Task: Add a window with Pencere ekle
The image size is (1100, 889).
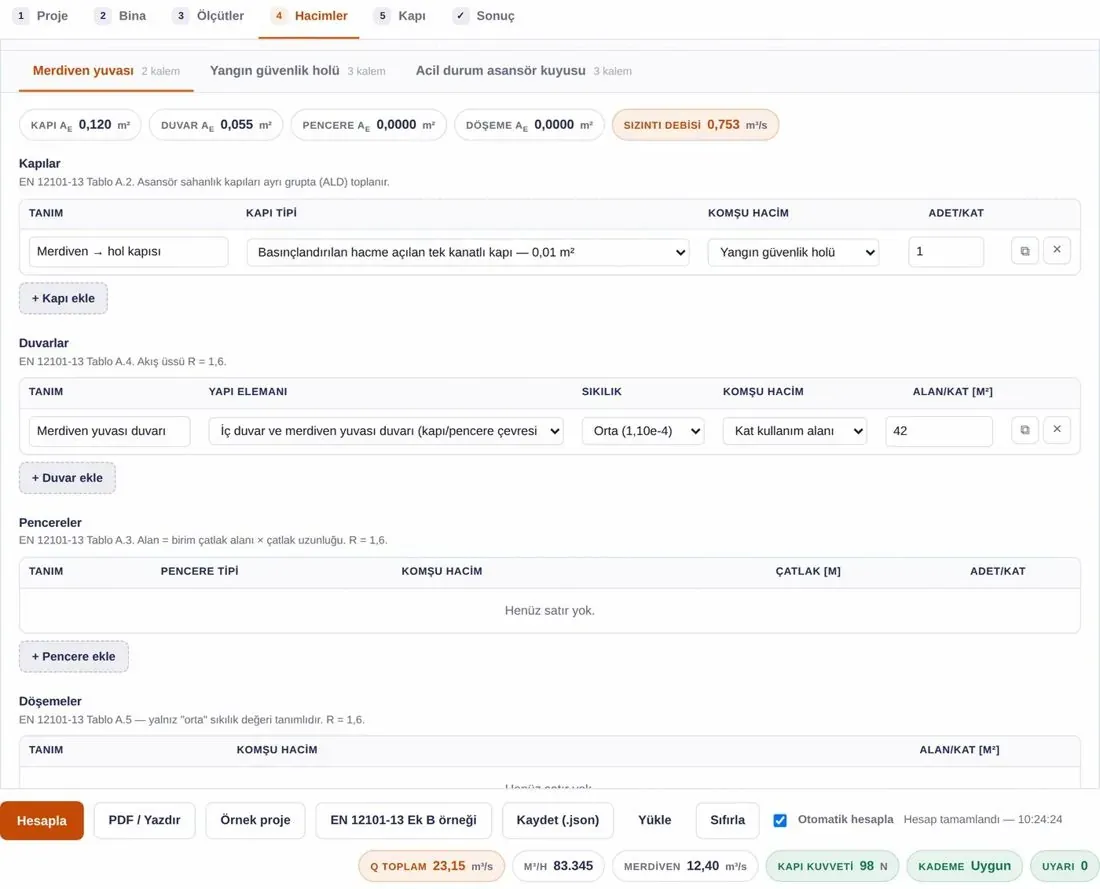Action: coord(74,657)
